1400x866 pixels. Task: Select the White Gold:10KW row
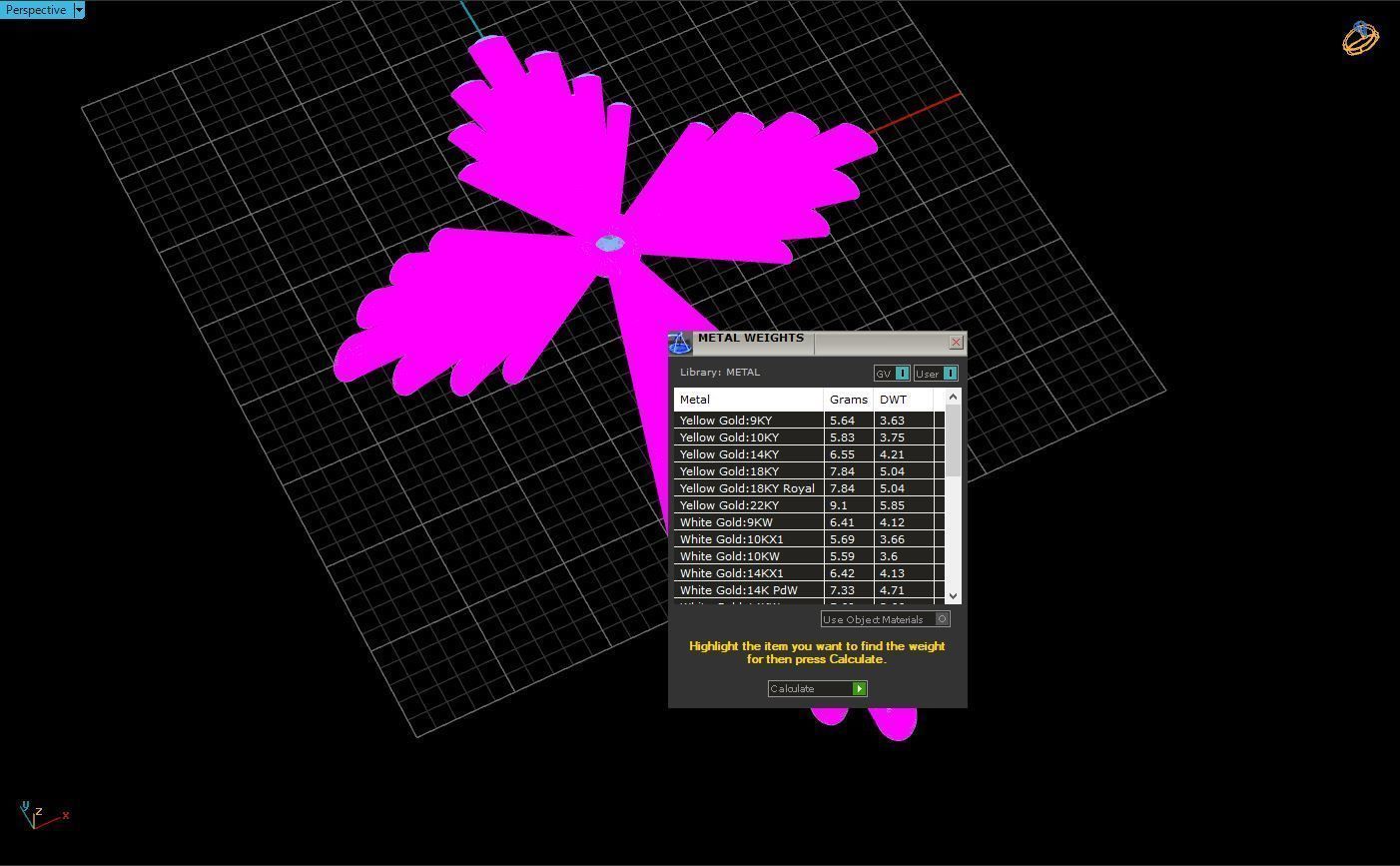809,556
